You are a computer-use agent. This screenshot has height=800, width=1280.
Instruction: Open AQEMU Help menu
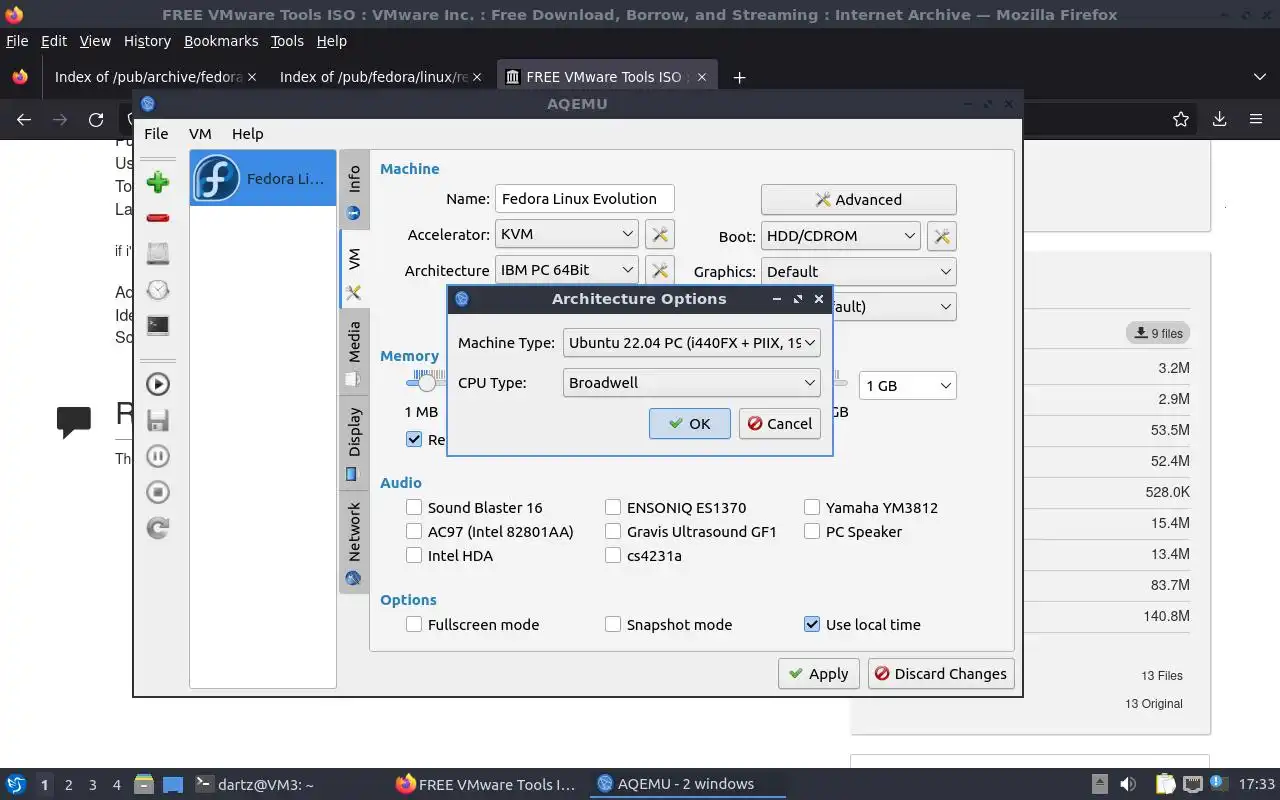[x=247, y=133]
